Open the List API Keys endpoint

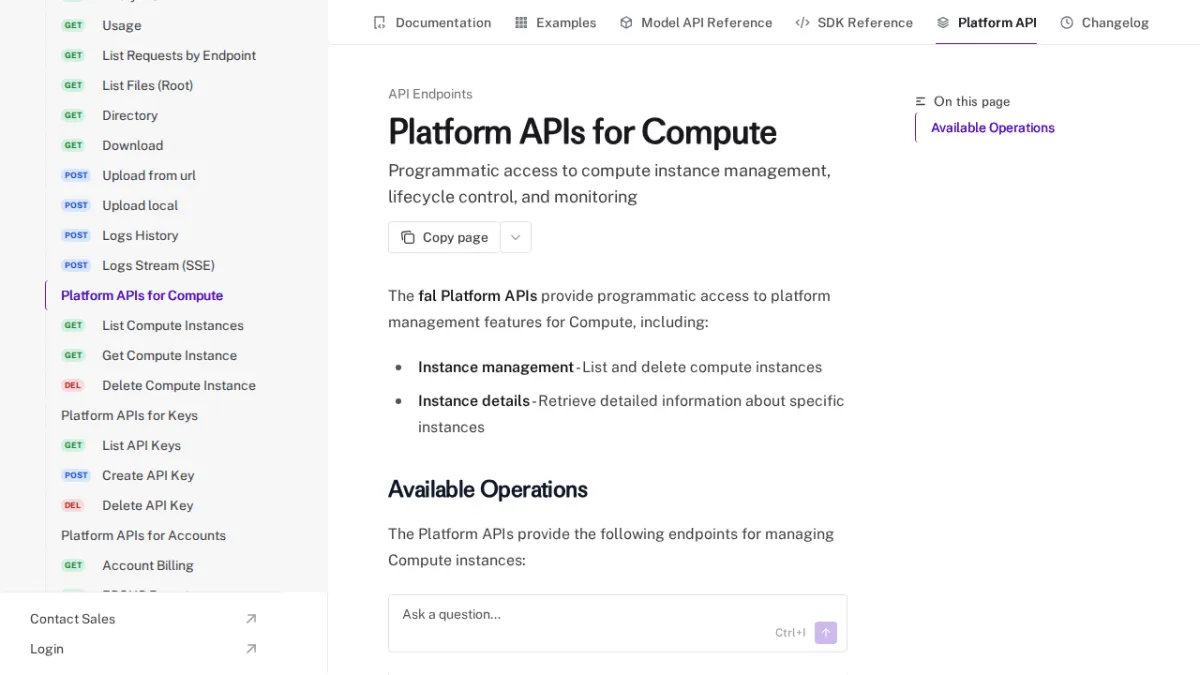click(141, 445)
